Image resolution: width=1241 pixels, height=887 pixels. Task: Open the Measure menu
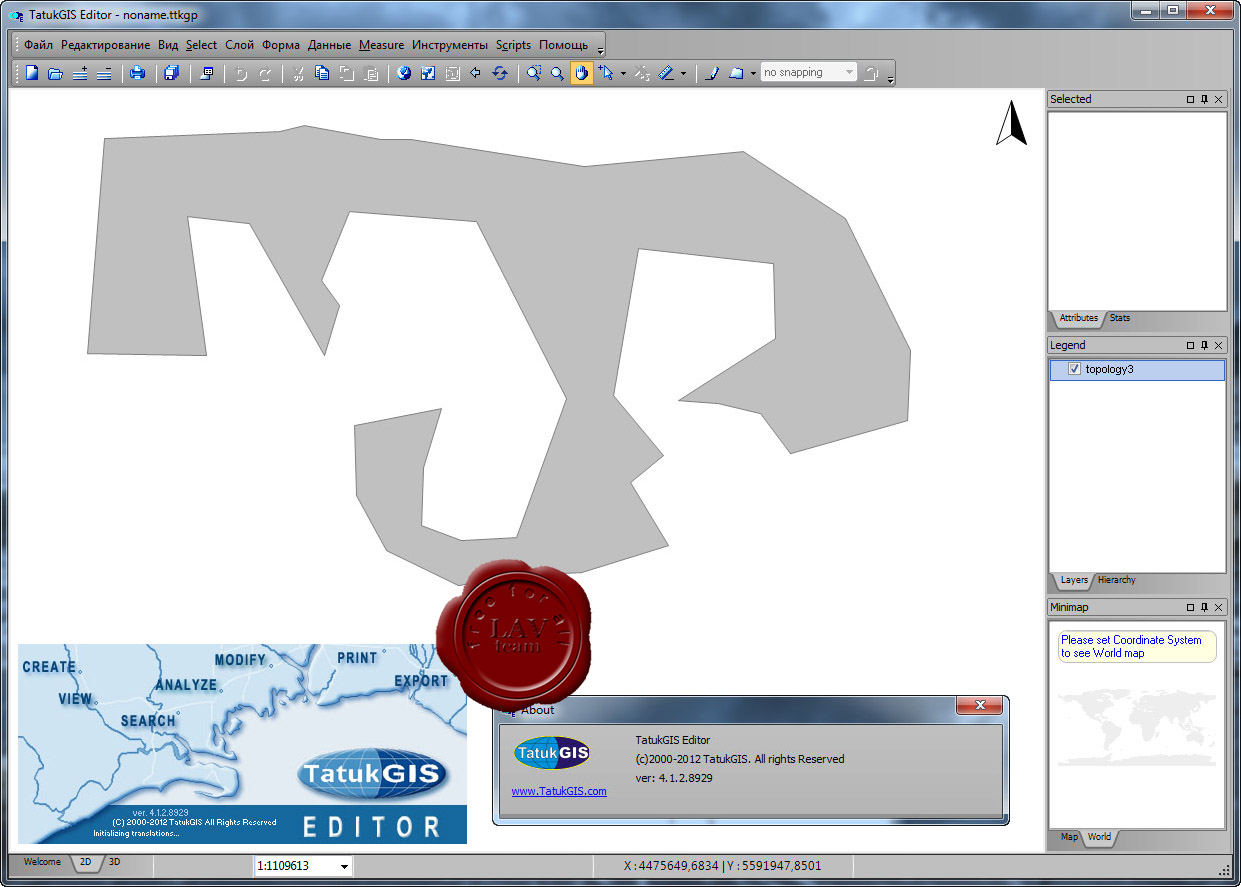click(x=381, y=45)
